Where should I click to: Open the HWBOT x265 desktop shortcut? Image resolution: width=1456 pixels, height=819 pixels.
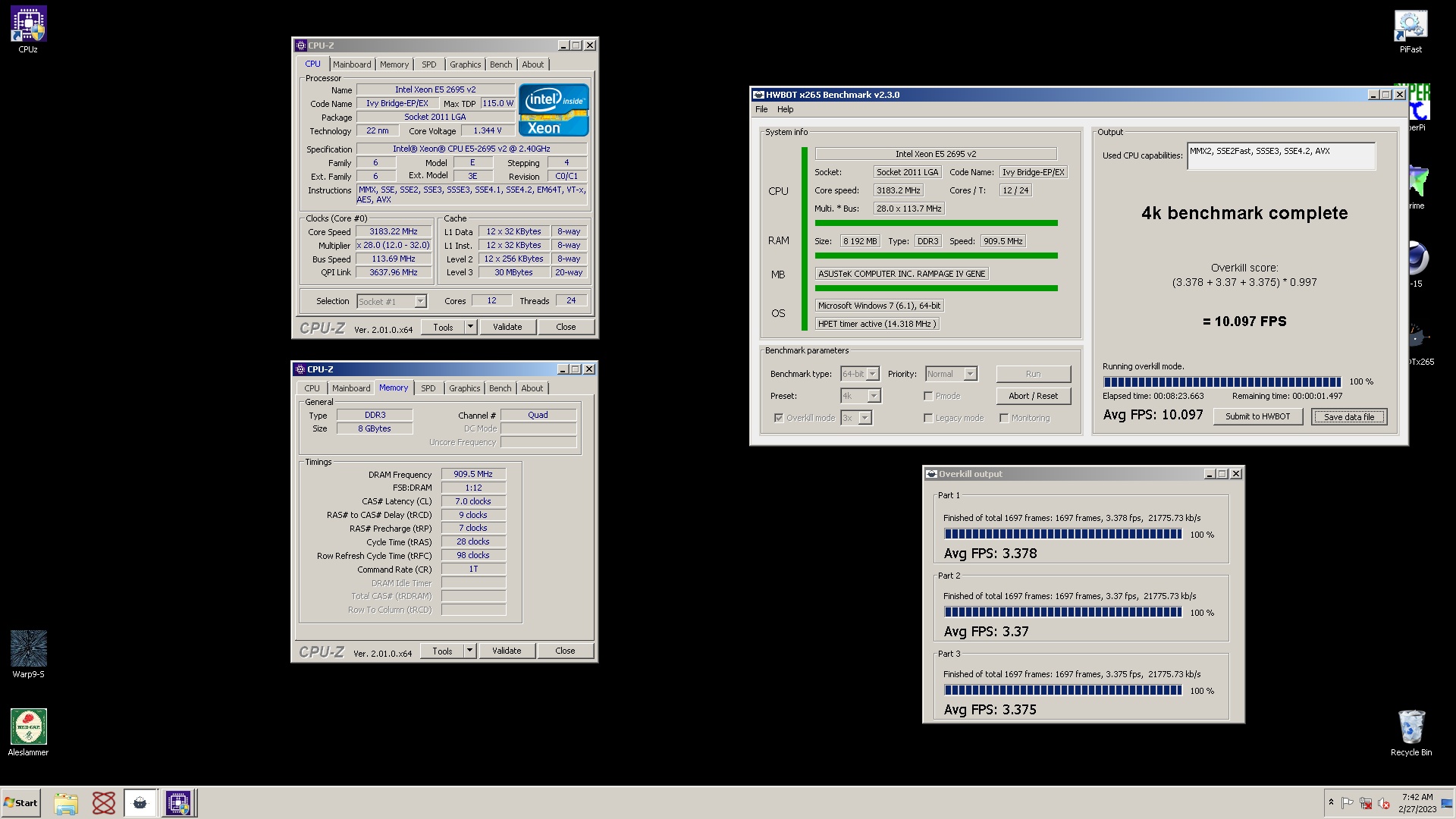tap(1420, 343)
